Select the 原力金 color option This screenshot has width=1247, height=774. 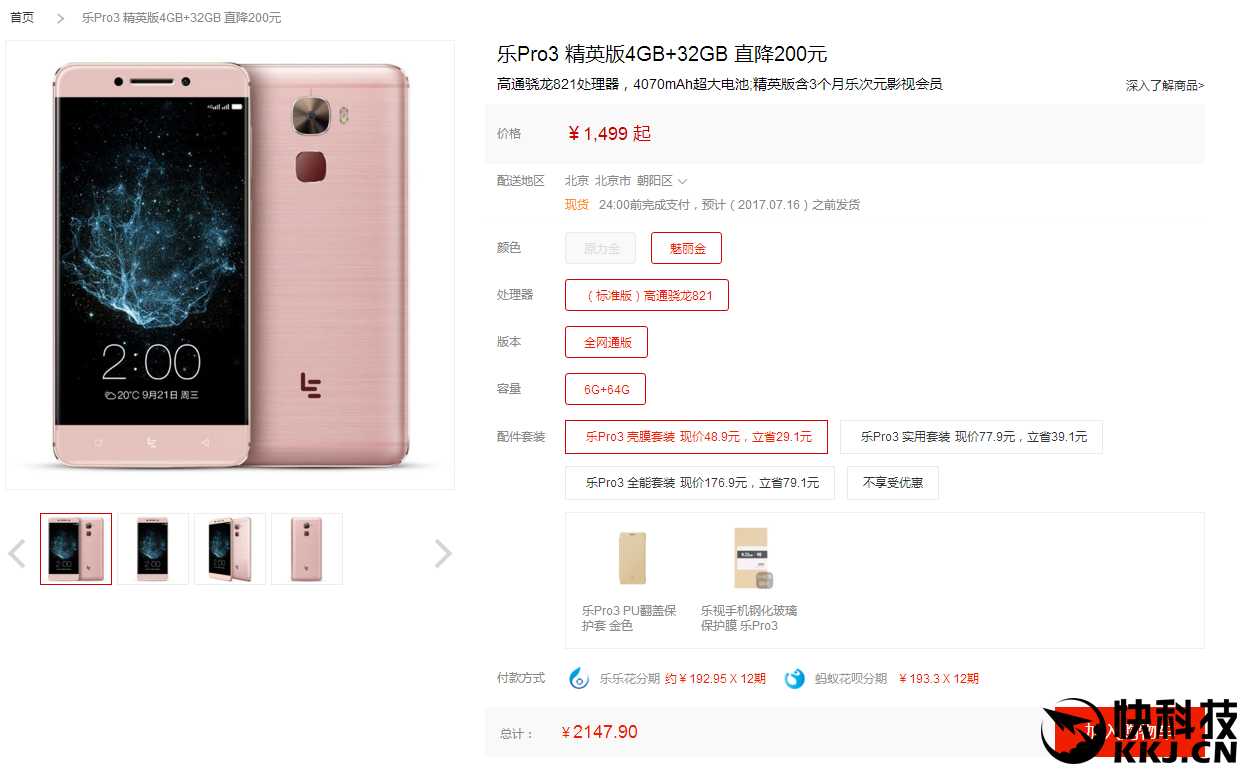click(x=601, y=248)
